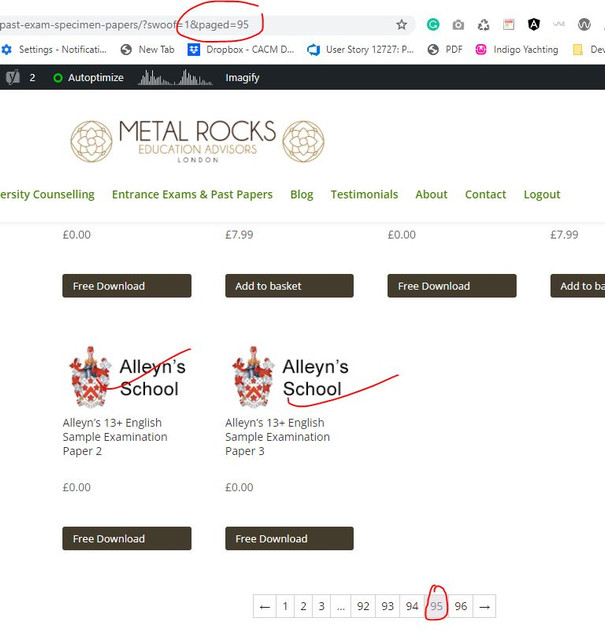This screenshot has width=605, height=640.
Task: Click the Logout link
Action: [x=542, y=194]
